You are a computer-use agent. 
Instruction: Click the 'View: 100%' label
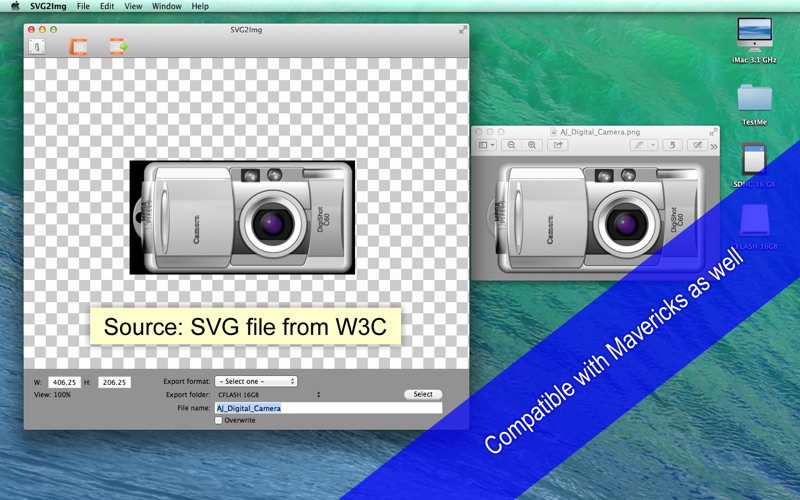point(53,394)
